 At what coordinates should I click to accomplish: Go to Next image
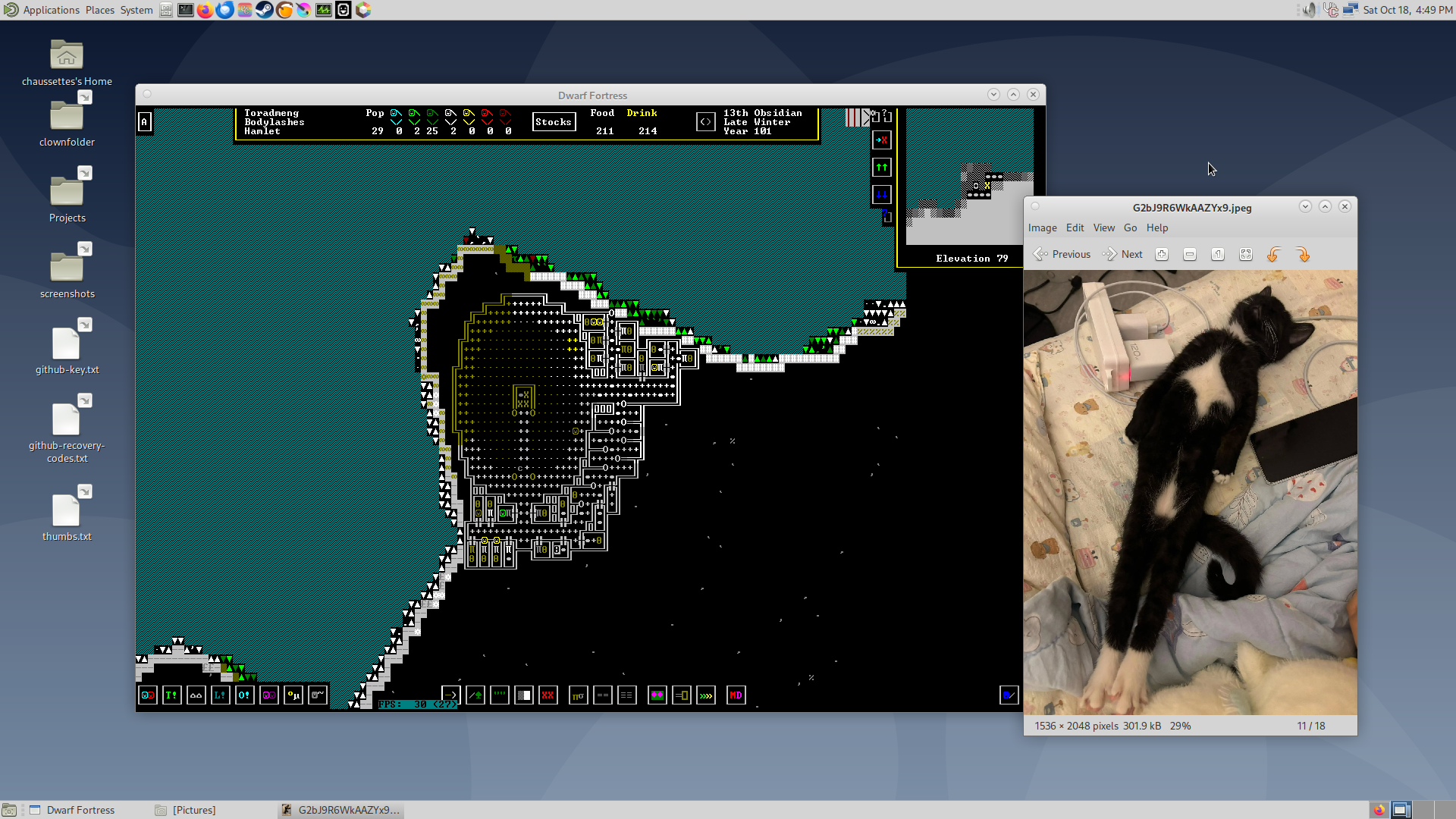[1122, 255]
